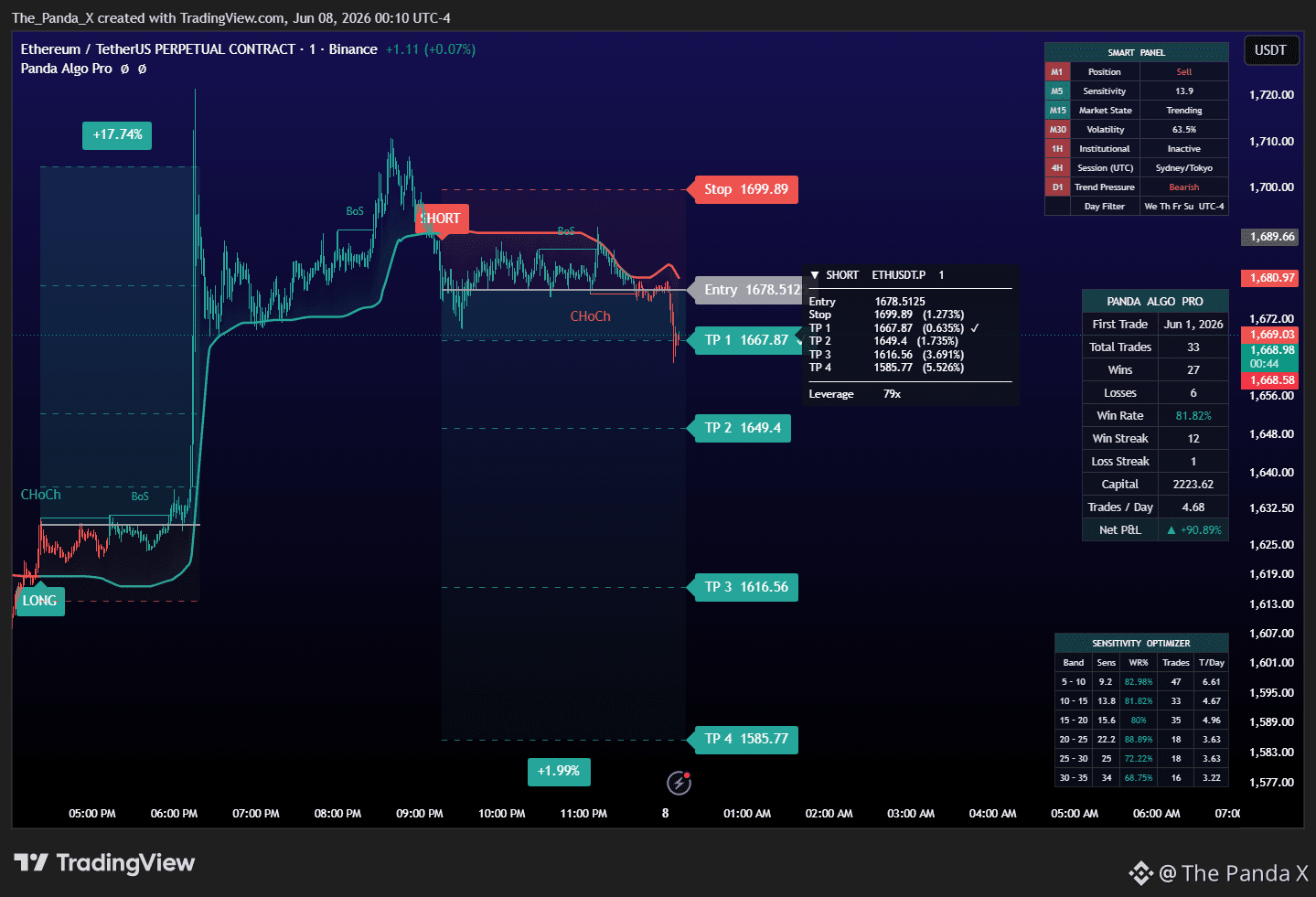Toggle the D1 timeframe cell in Smart Panel
This screenshot has width=1316, height=897.
(x=1056, y=187)
